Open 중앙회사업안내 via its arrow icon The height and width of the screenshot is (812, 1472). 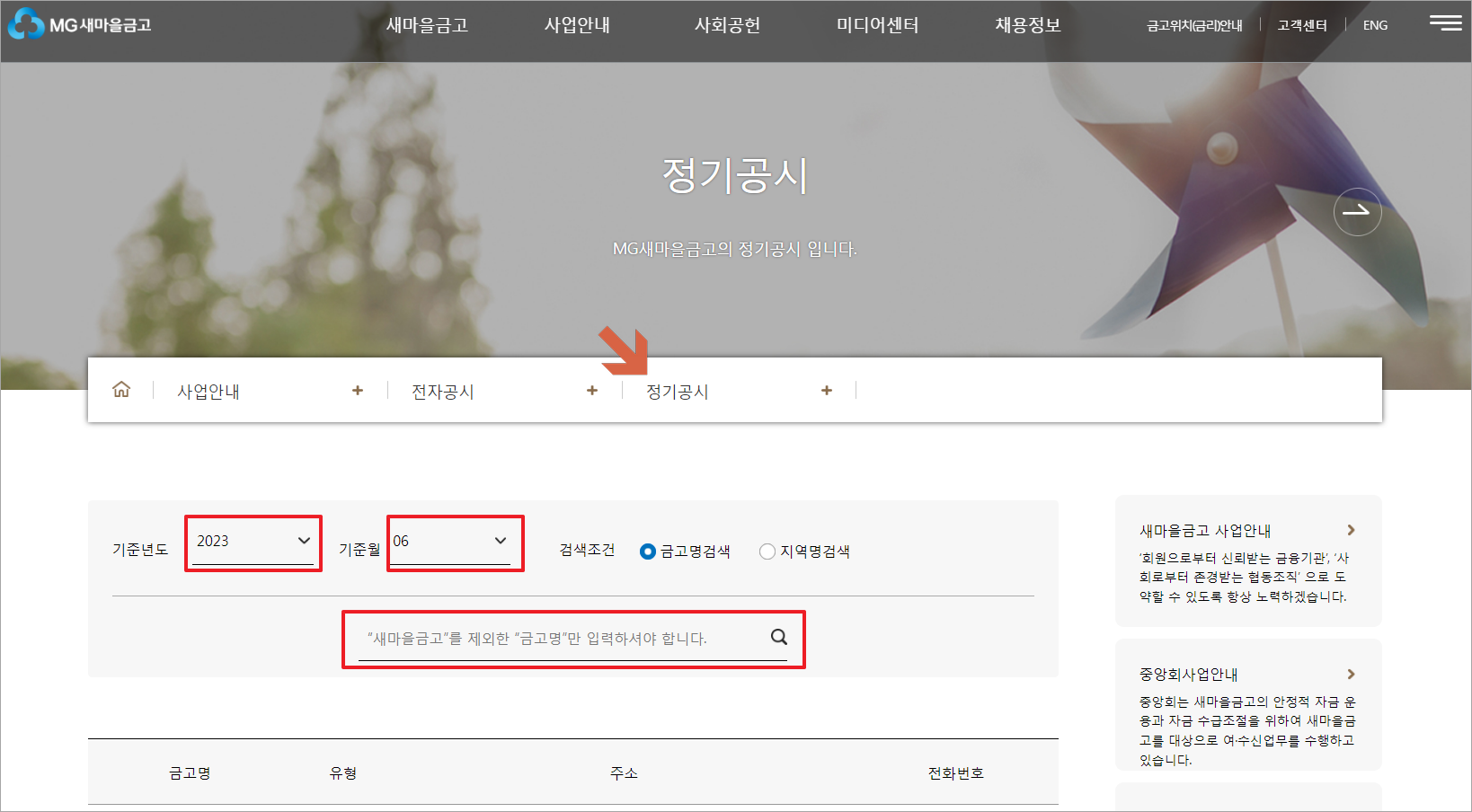[1352, 674]
